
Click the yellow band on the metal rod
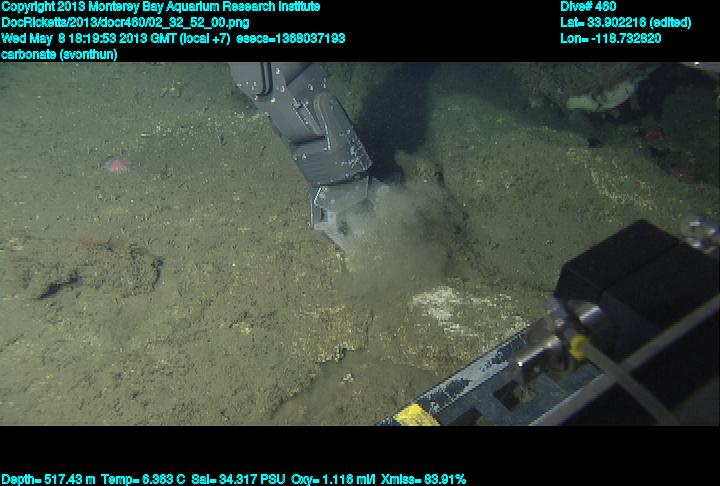point(578,346)
